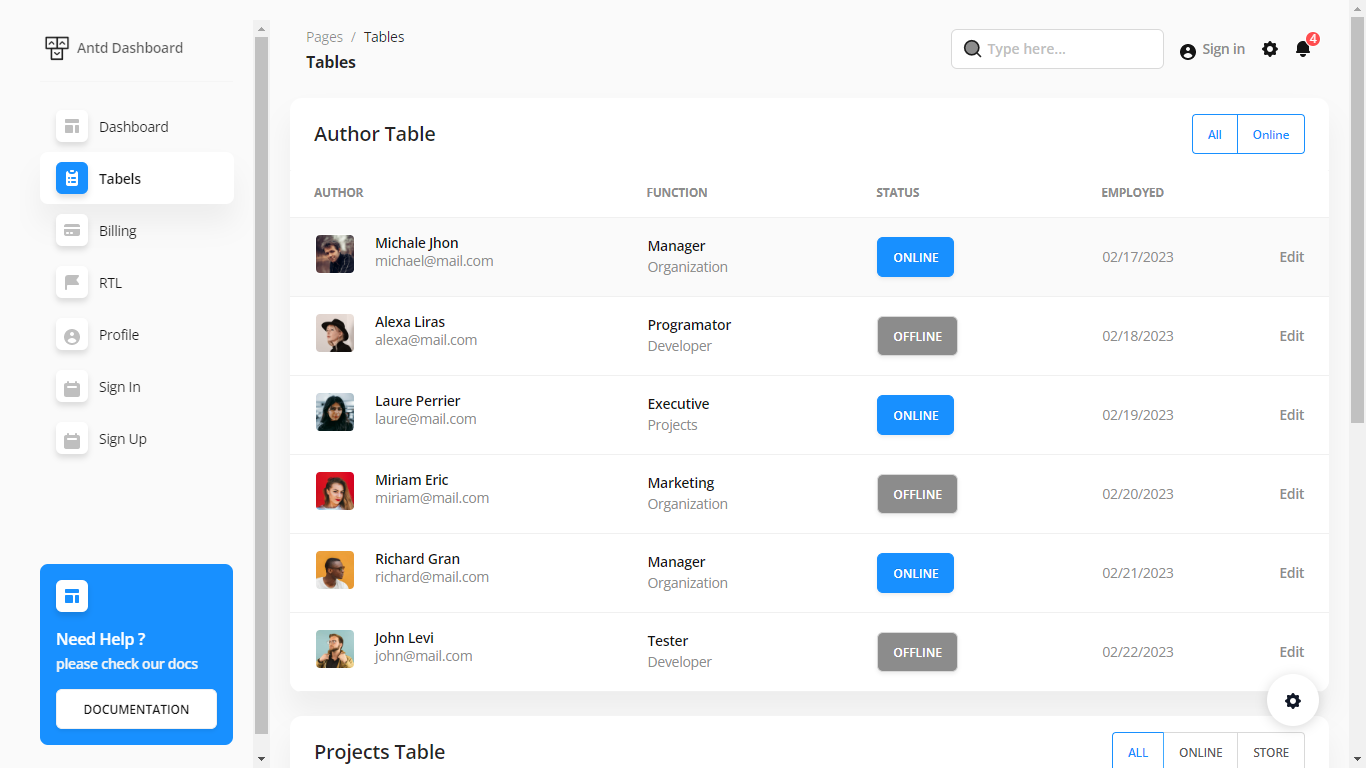Image resolution: width=1366 pixels, height=768 pixels.
Task: Click the STATUS column header
Action: click(x=898, y=192)
